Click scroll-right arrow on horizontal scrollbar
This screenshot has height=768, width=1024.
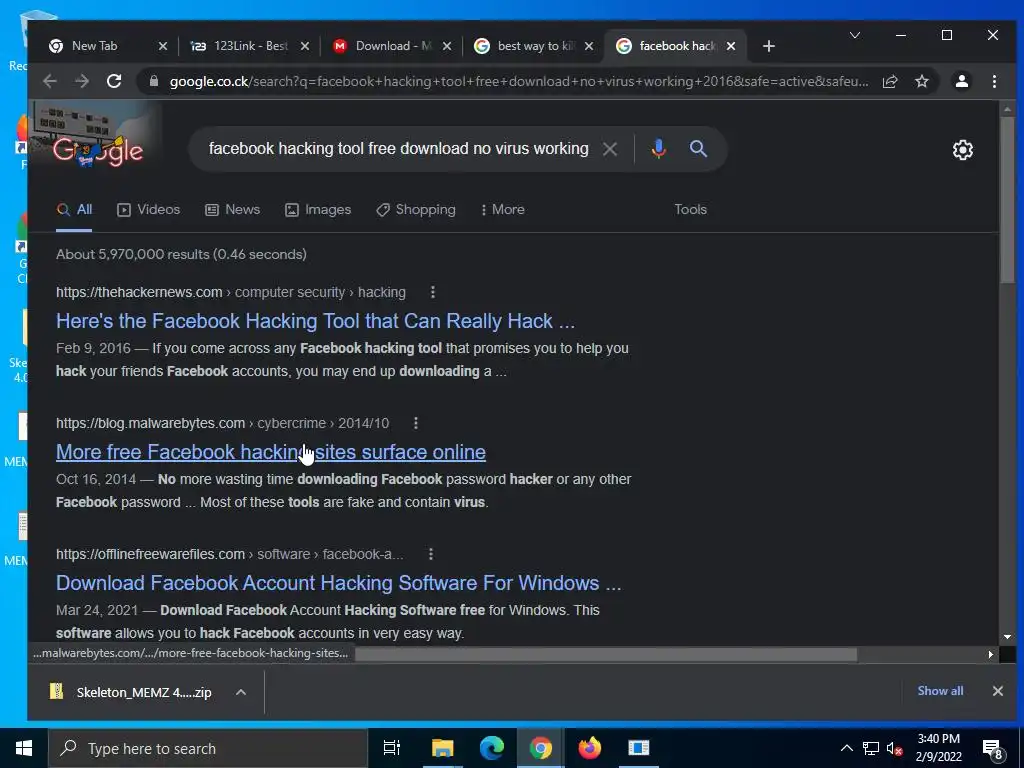click(x=991, y=654)
